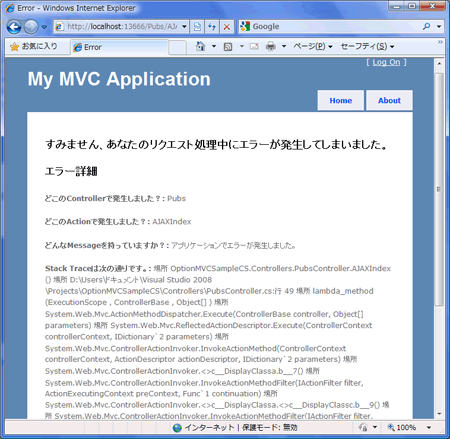Expand the zoom level dropdown arrow
The image size is (450, 439).
429,427
